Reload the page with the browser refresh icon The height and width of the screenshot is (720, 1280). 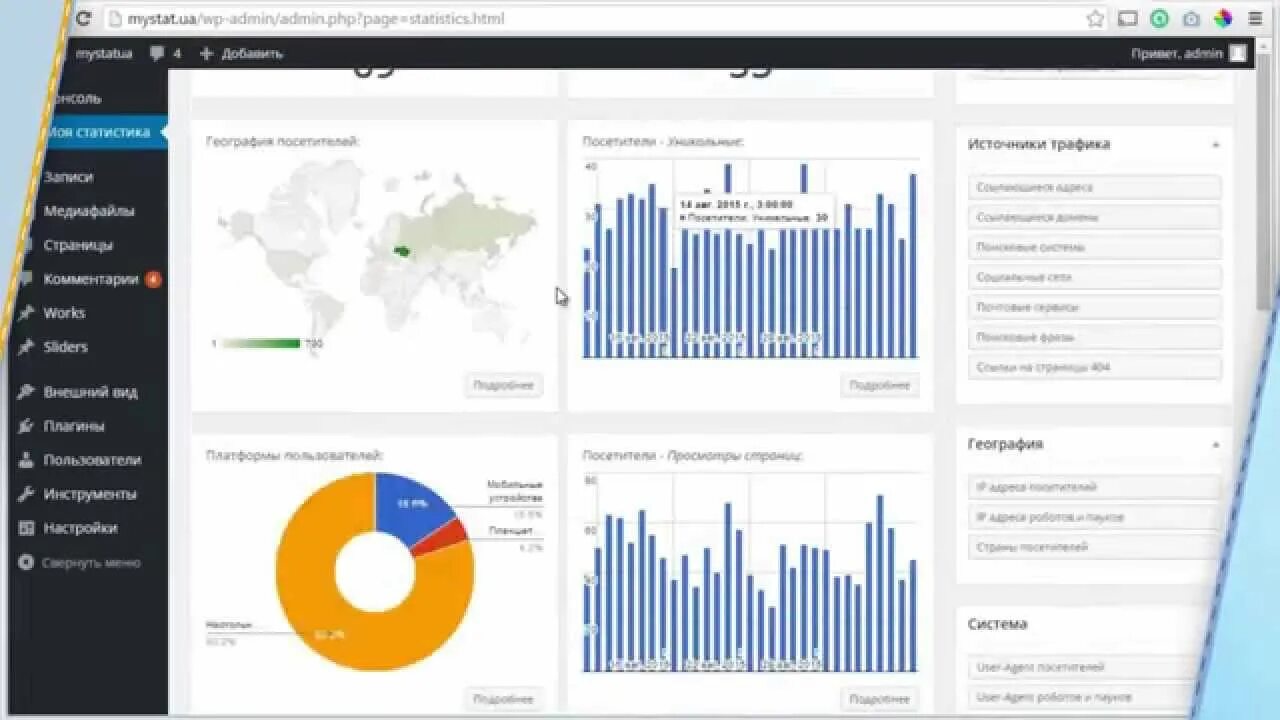click(84, 18)
